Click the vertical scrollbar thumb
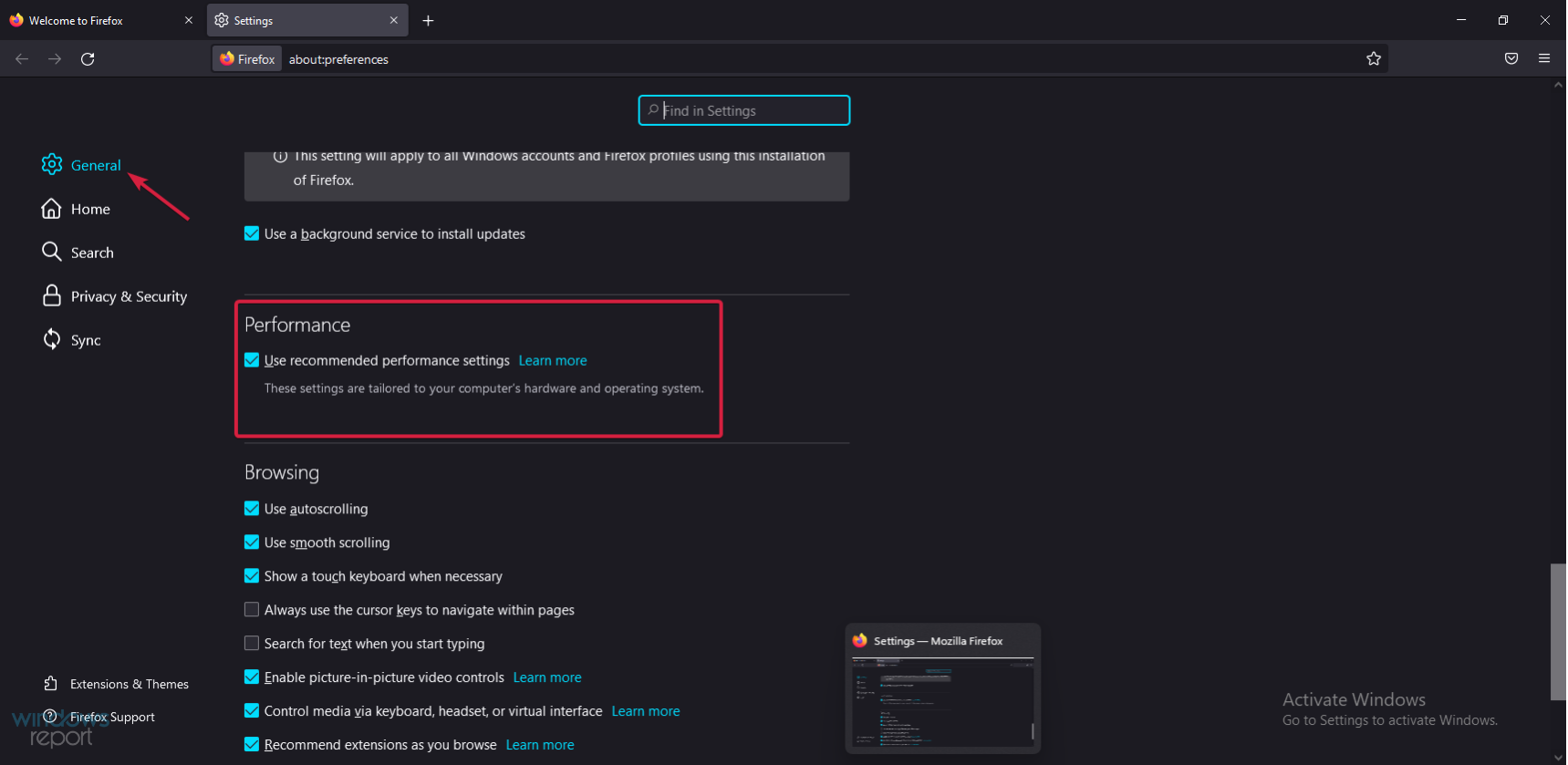Viewport: 1568px width, 765px height. [1558, 632]
